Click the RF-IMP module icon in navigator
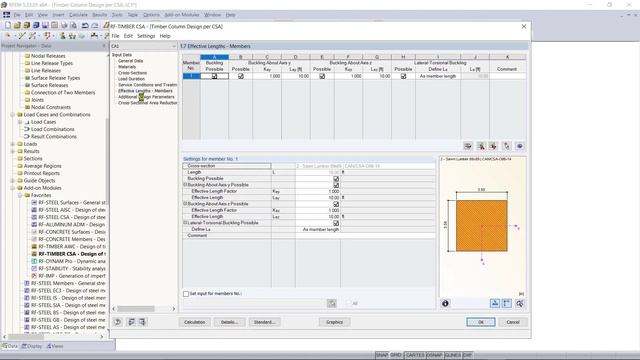Image resolution: width=640 pixels, height=360 pixels. [34, 276]
